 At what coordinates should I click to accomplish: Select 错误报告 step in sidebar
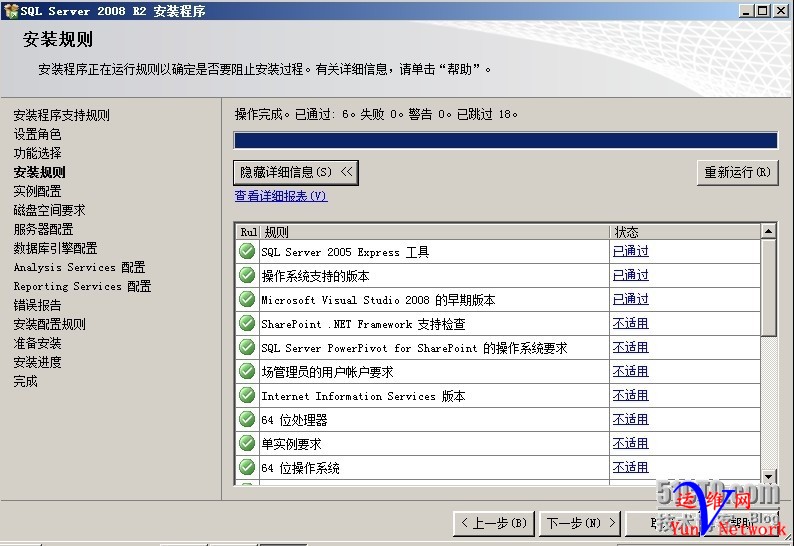tap(37, 305)
